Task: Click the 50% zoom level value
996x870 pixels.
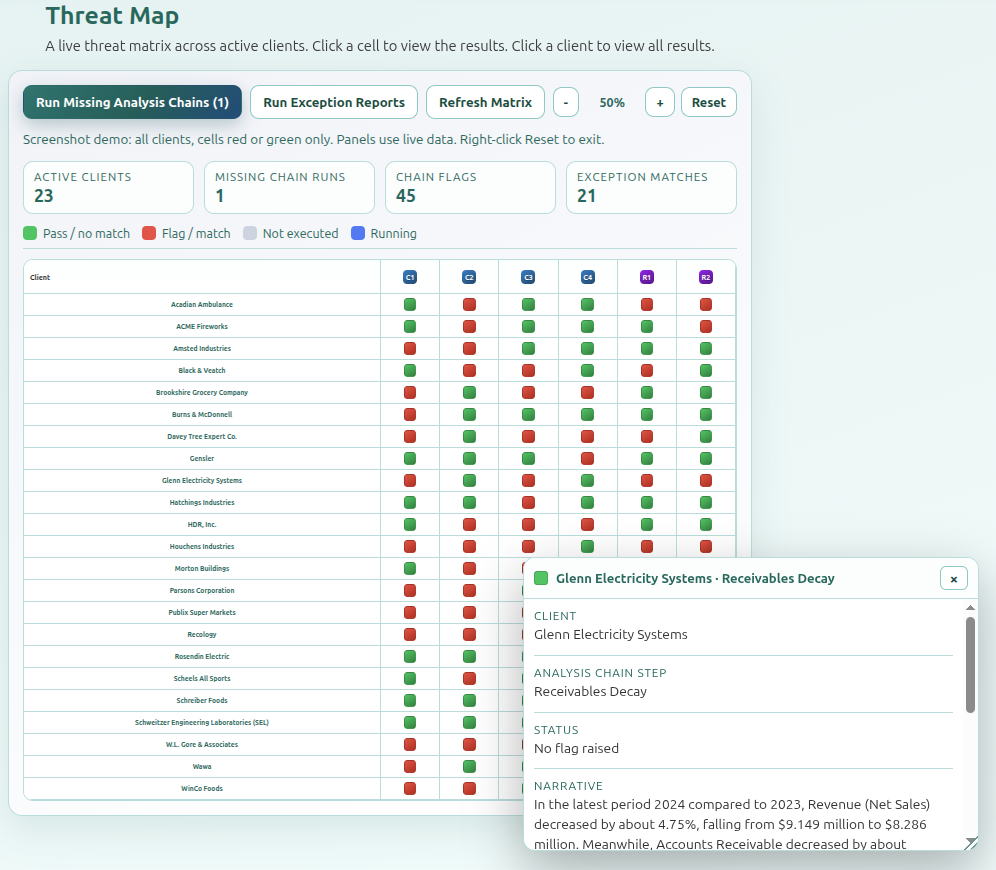Action: [612, 103]
